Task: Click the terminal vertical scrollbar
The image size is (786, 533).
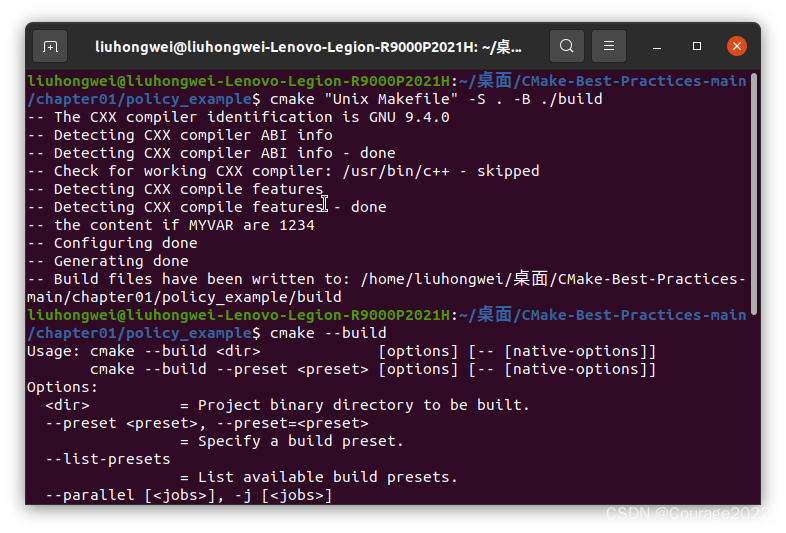Action: pyautogui.click(x=753, y=194)
